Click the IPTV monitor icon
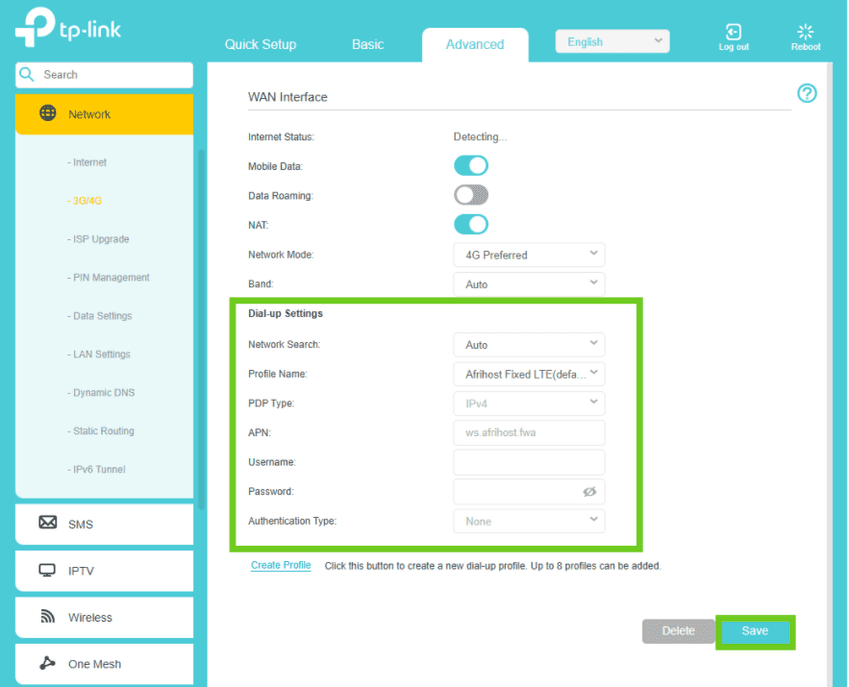 [x=47, y=570]
